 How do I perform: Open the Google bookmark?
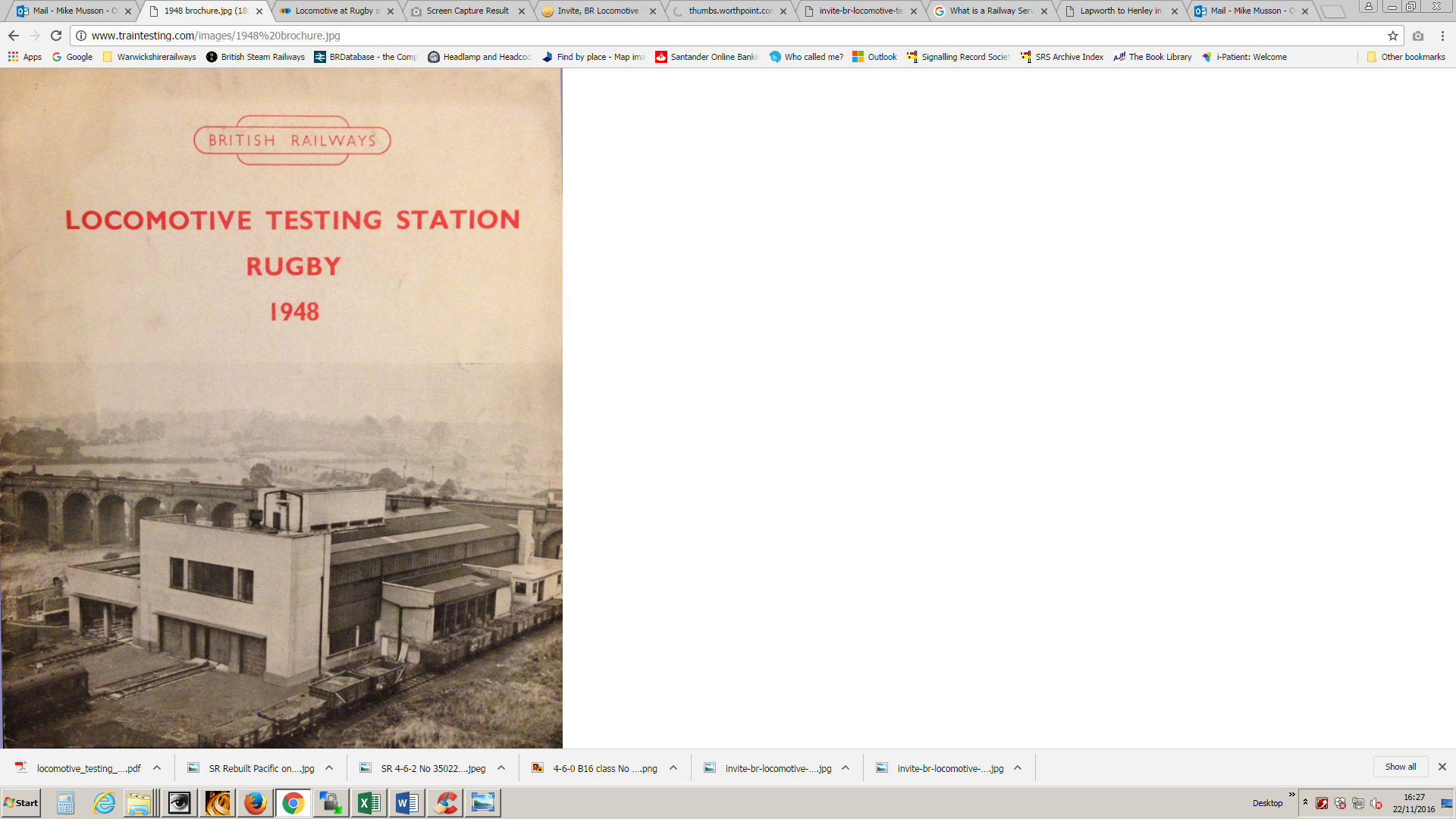tap(72, 57)
